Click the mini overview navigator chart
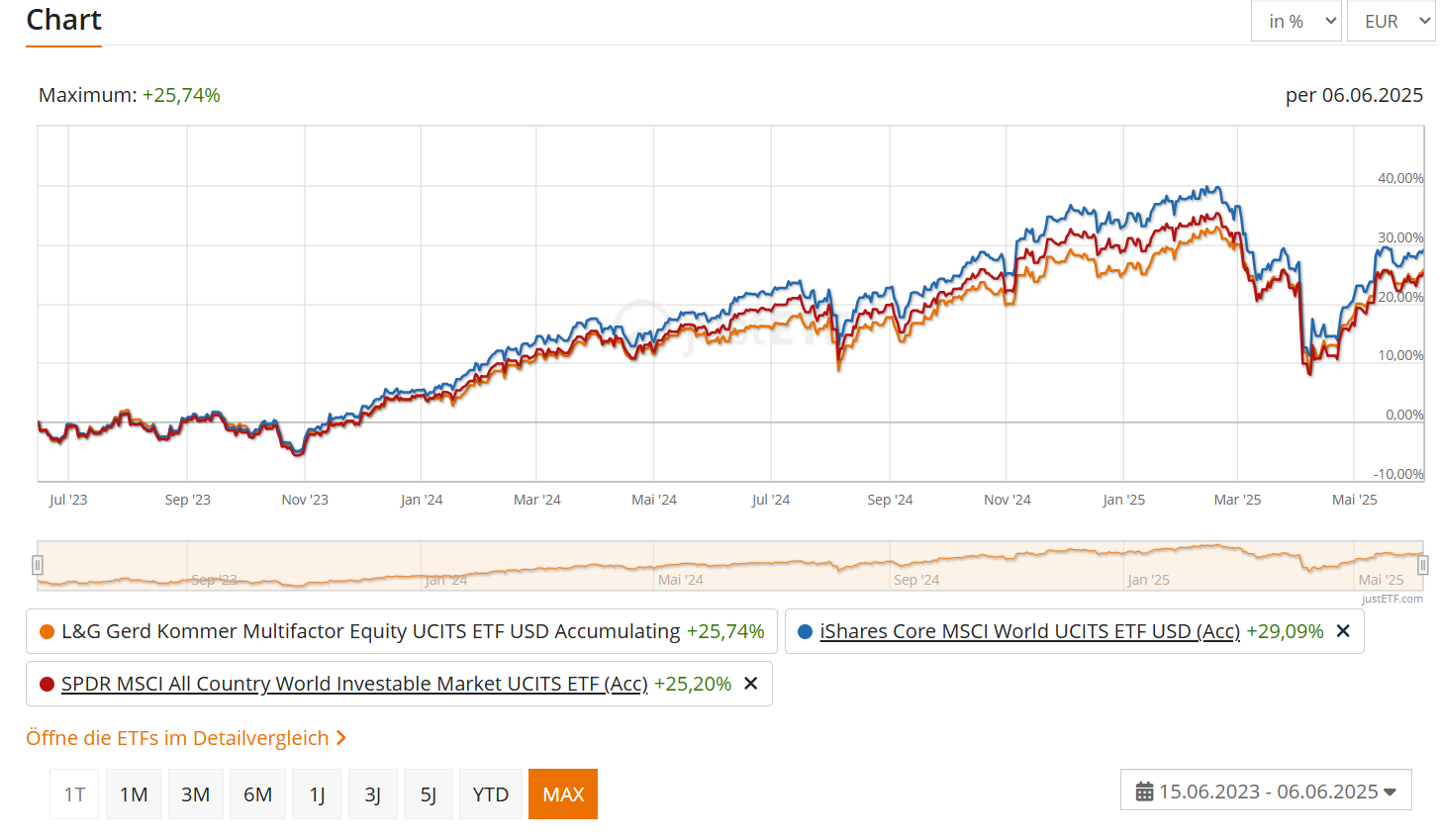Screen dimensions: 1440x840 point(729,566)
